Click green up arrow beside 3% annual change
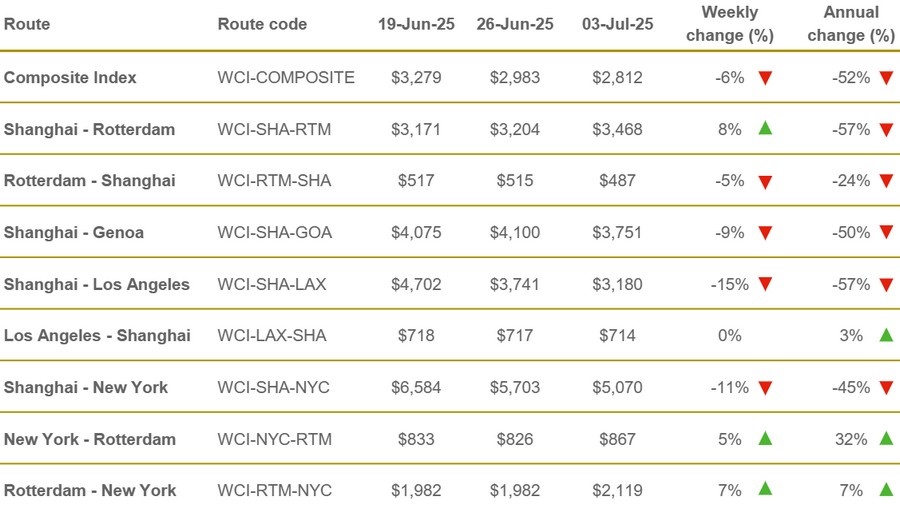This screenshot has height=505, width=900. [x=886, y=335]
